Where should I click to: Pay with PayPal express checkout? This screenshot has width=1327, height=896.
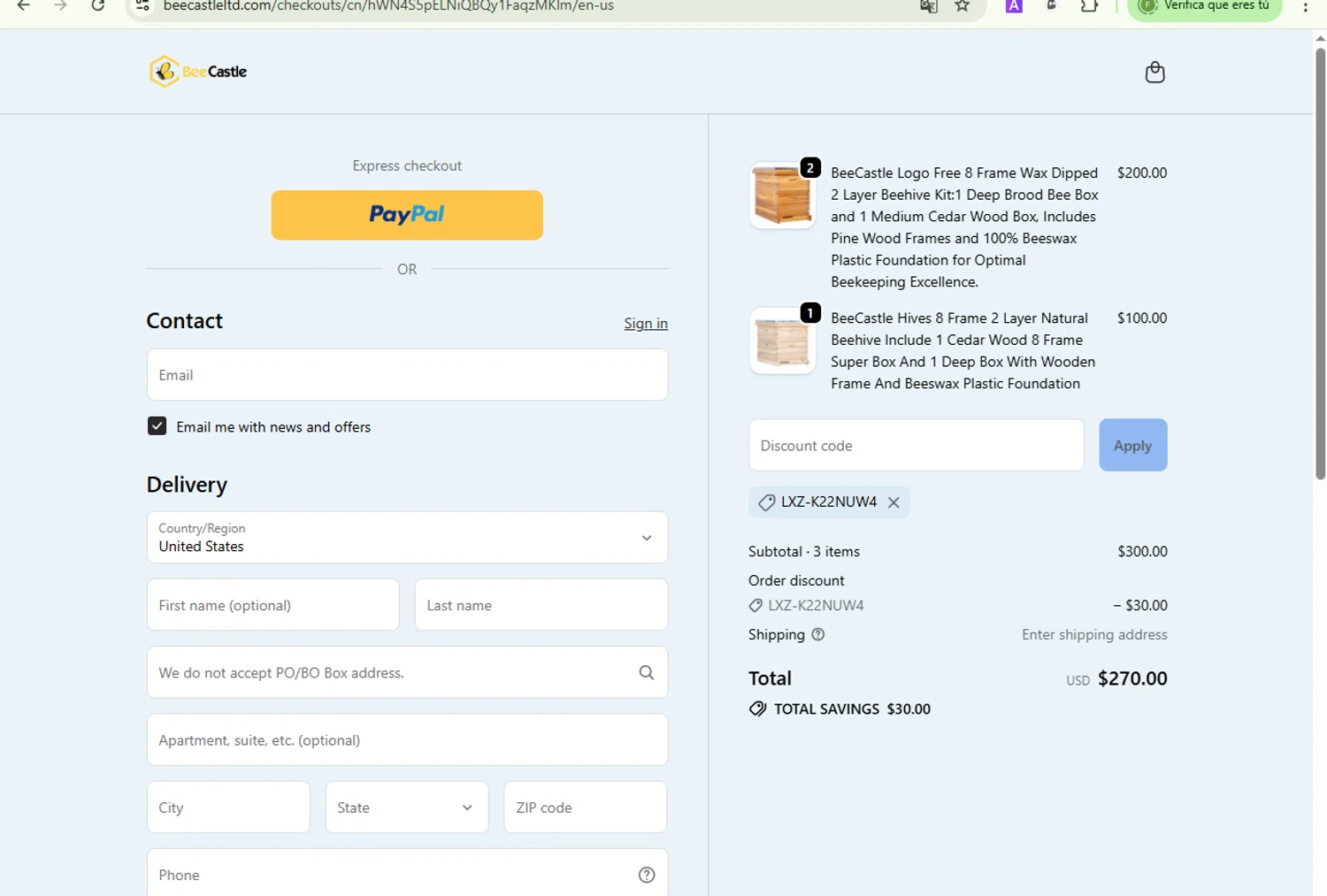click(407, 215)
